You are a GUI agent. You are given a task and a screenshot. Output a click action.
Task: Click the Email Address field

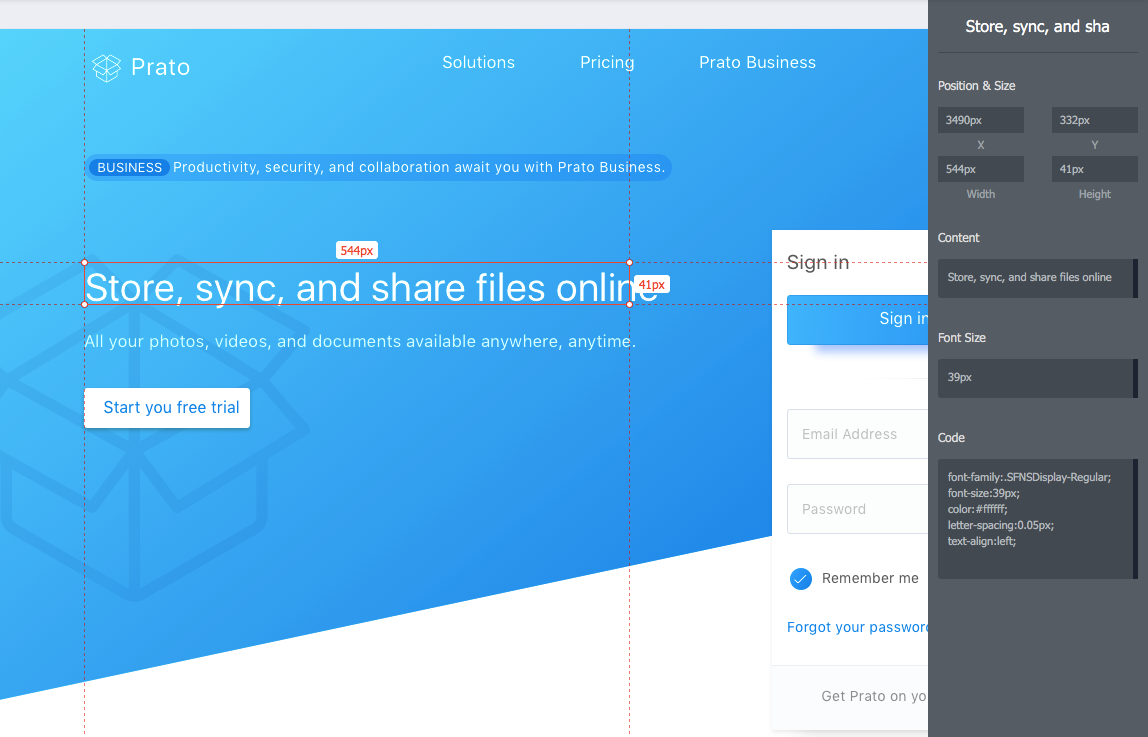pos(857,434)
